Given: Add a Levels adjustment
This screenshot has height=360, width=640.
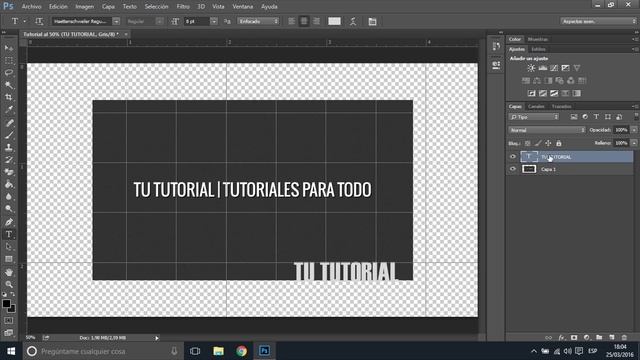Looking at the screenshot, I should (x=542, y=68).
